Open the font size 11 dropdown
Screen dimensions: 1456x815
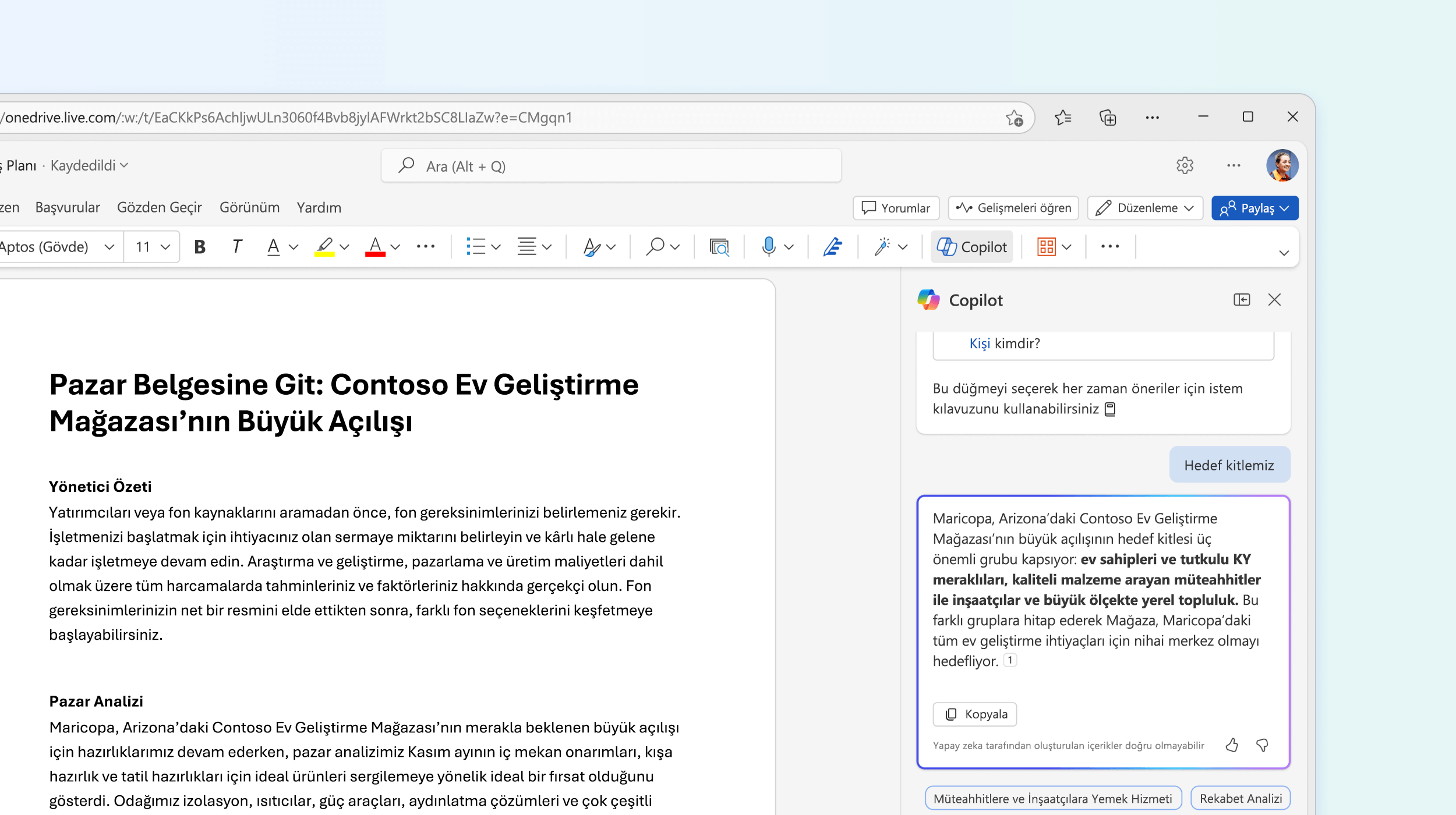pos(152,247)
